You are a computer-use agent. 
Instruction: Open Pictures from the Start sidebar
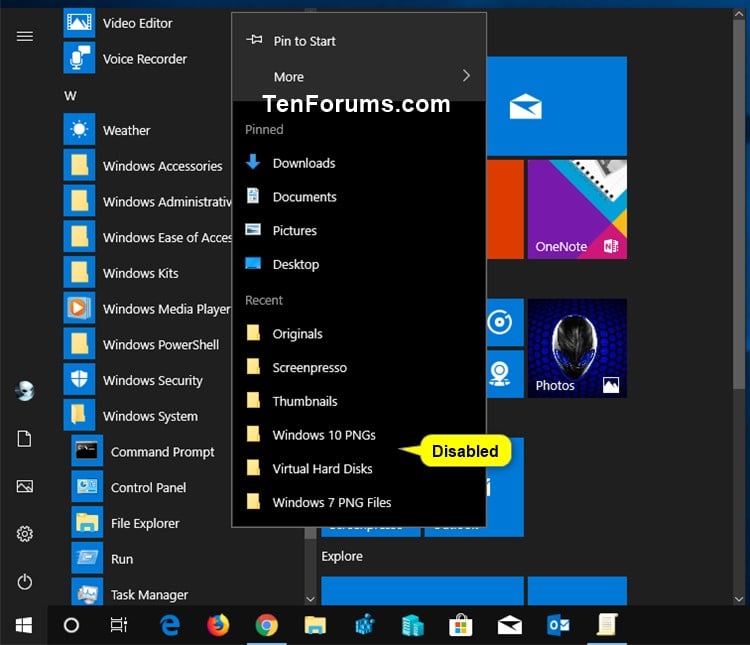pyautogui.click(x=25, y=487)
